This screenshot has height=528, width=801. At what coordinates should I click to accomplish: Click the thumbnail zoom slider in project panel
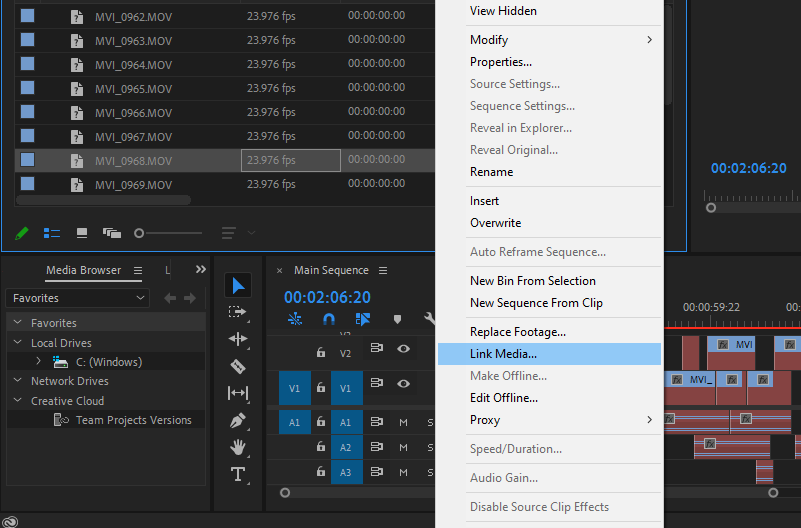click(140, 233)
